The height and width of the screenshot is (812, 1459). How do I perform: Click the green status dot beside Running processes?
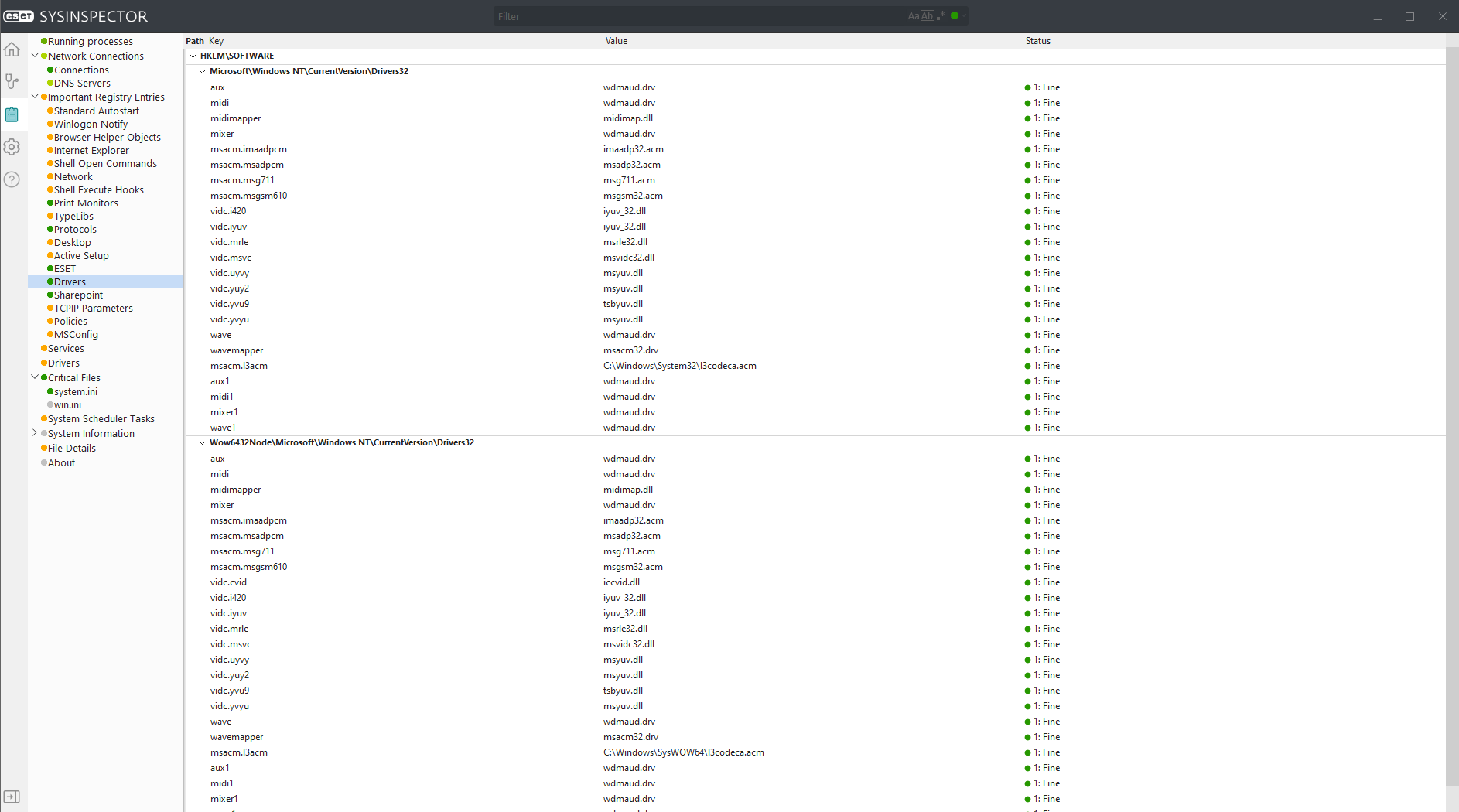(44, 42)
